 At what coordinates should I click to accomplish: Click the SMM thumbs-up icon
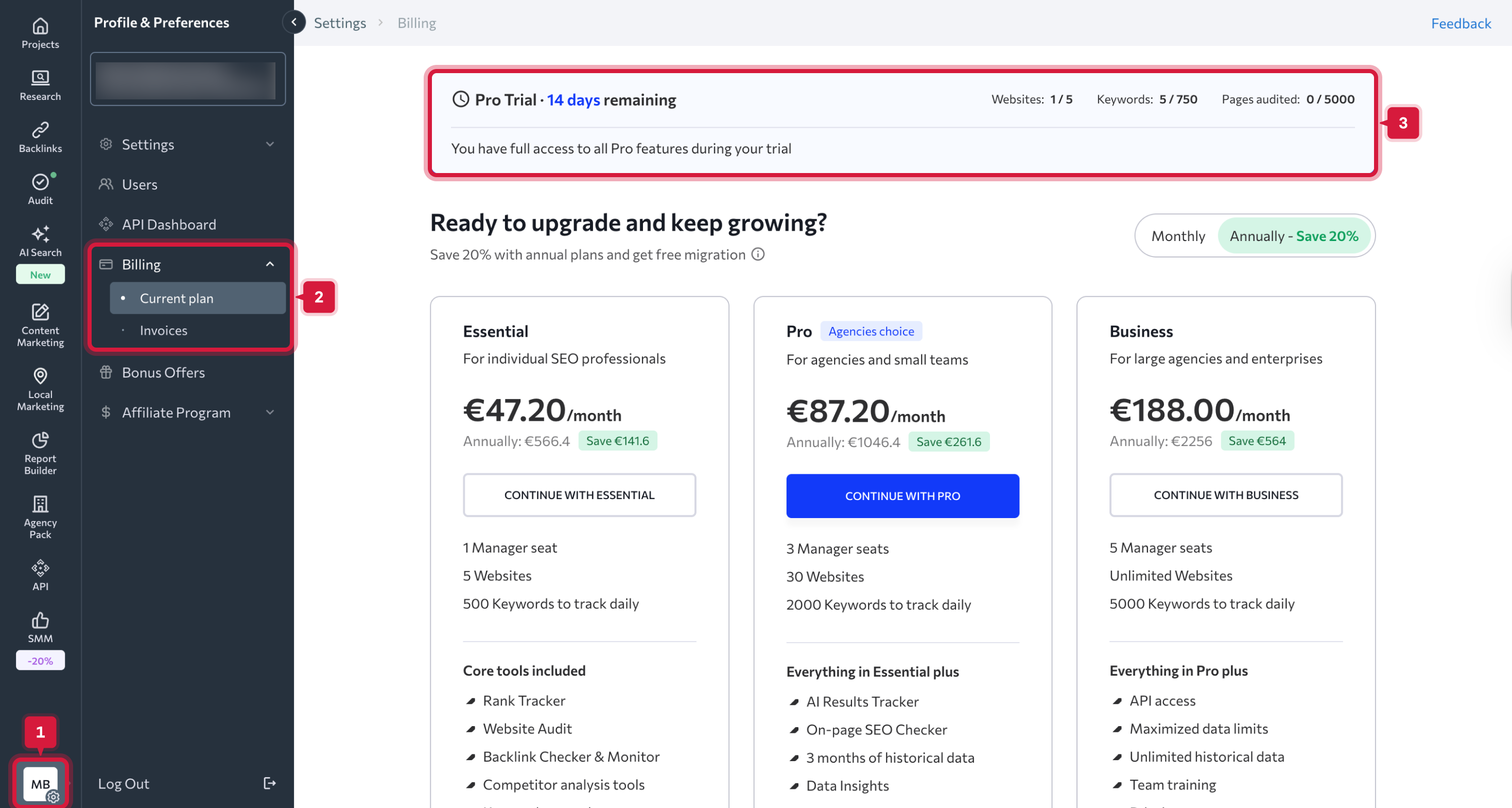point(40,620)
